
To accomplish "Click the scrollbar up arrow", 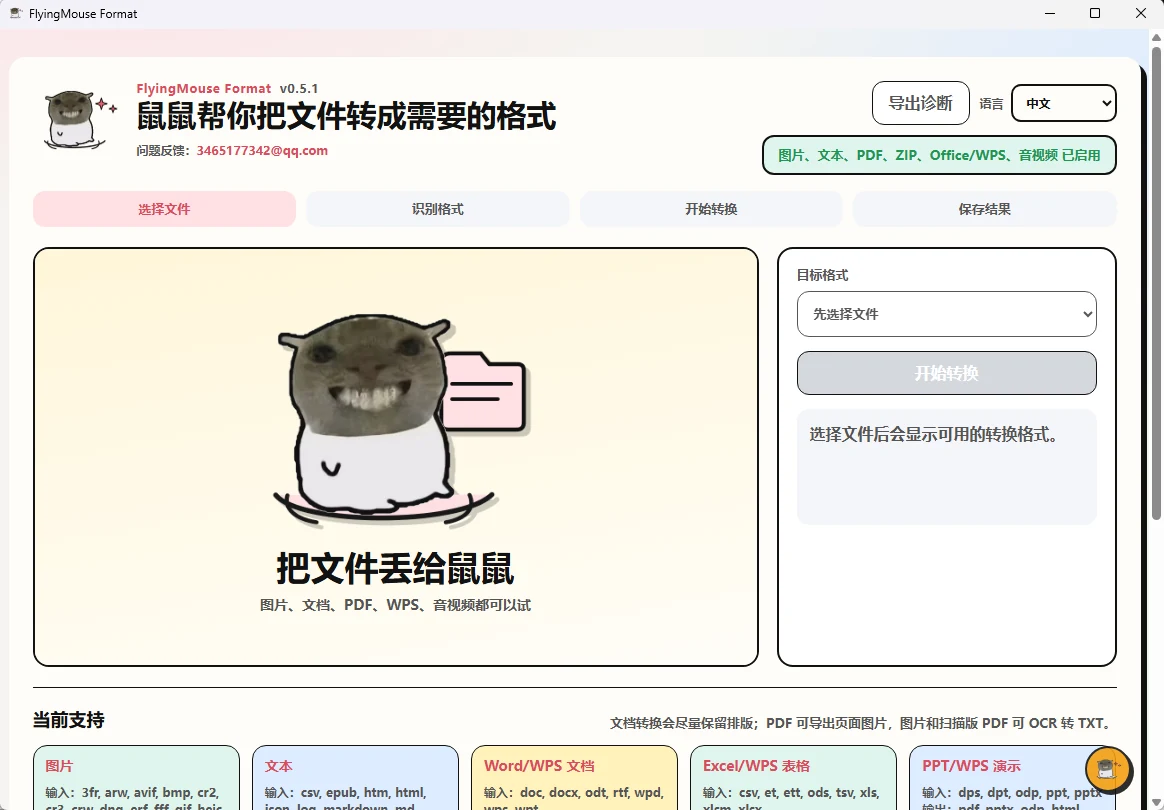I will [1156, 36].
